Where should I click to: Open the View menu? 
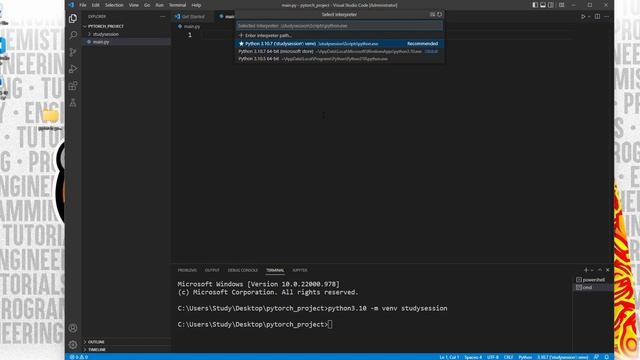tap(133, 5)
